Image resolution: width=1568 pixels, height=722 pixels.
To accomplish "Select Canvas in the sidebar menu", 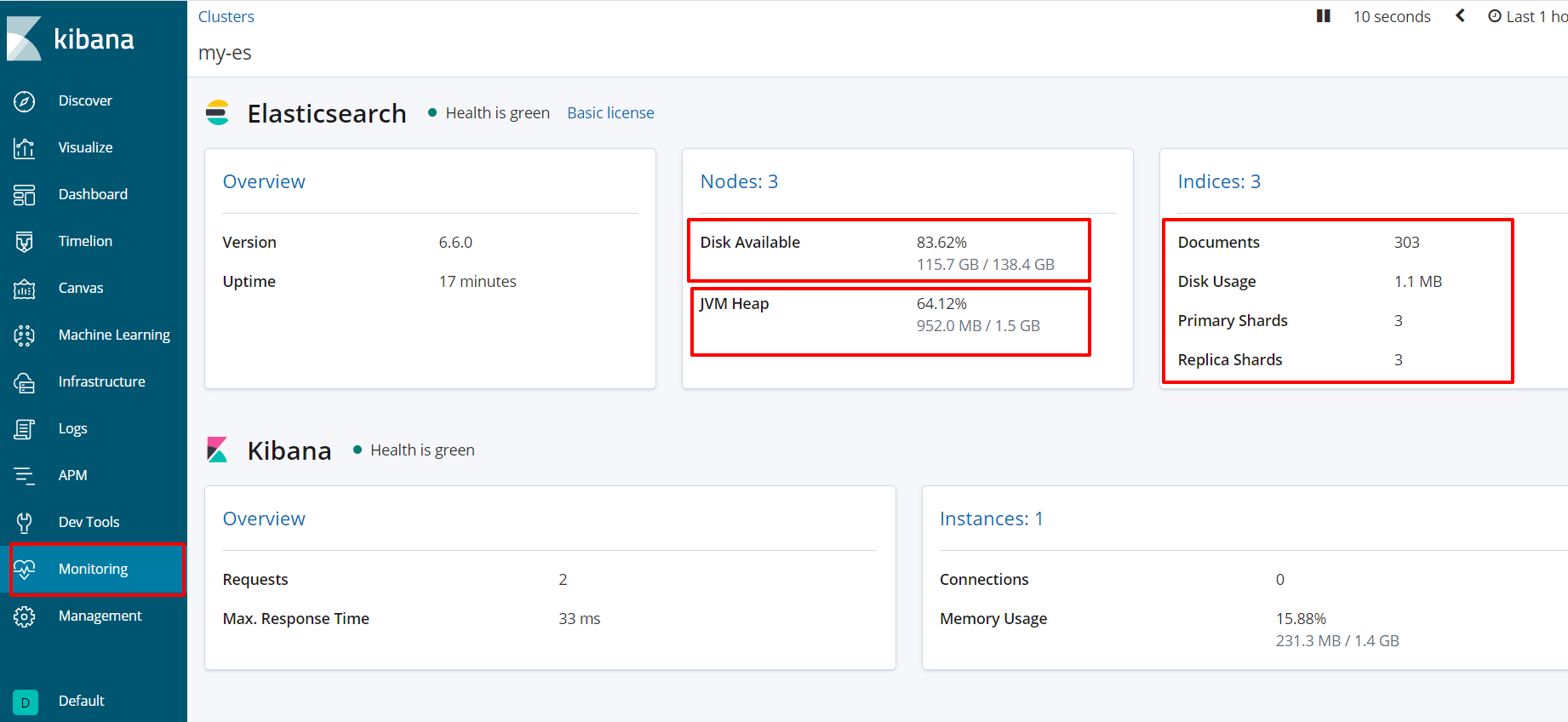I will tap(81, 288).
